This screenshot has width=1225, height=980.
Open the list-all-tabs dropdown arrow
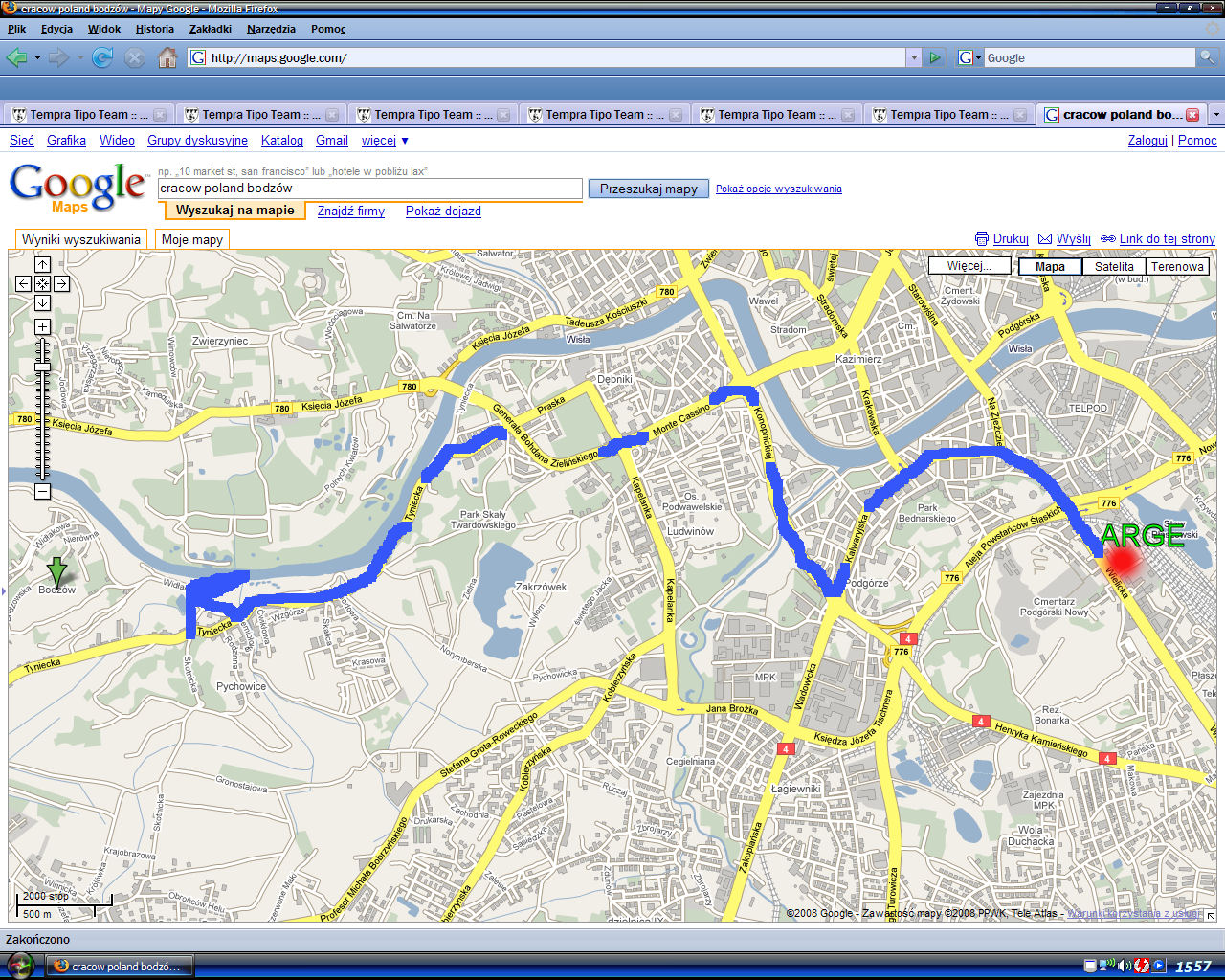coord(1216,114)
